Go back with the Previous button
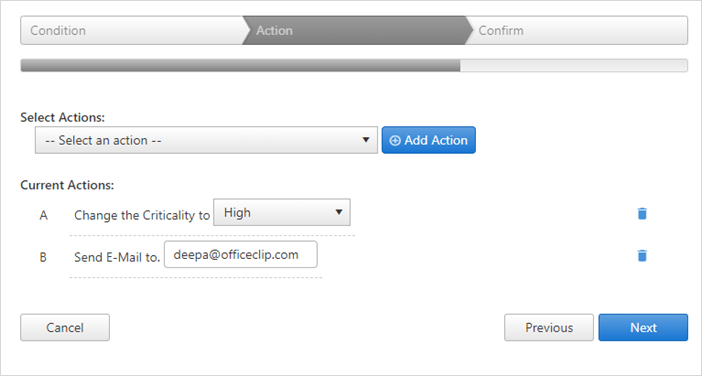The width and height of the screenshot is (702, 376). [549, 328]
